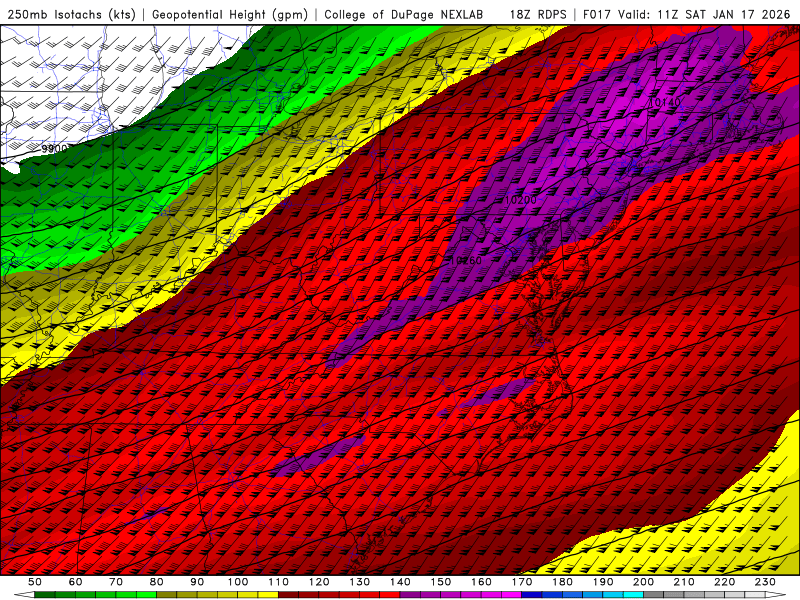Screen dimensions: 800x600
Task: Click the '18Z RDPS' model run text
Action: coord(538,14)
